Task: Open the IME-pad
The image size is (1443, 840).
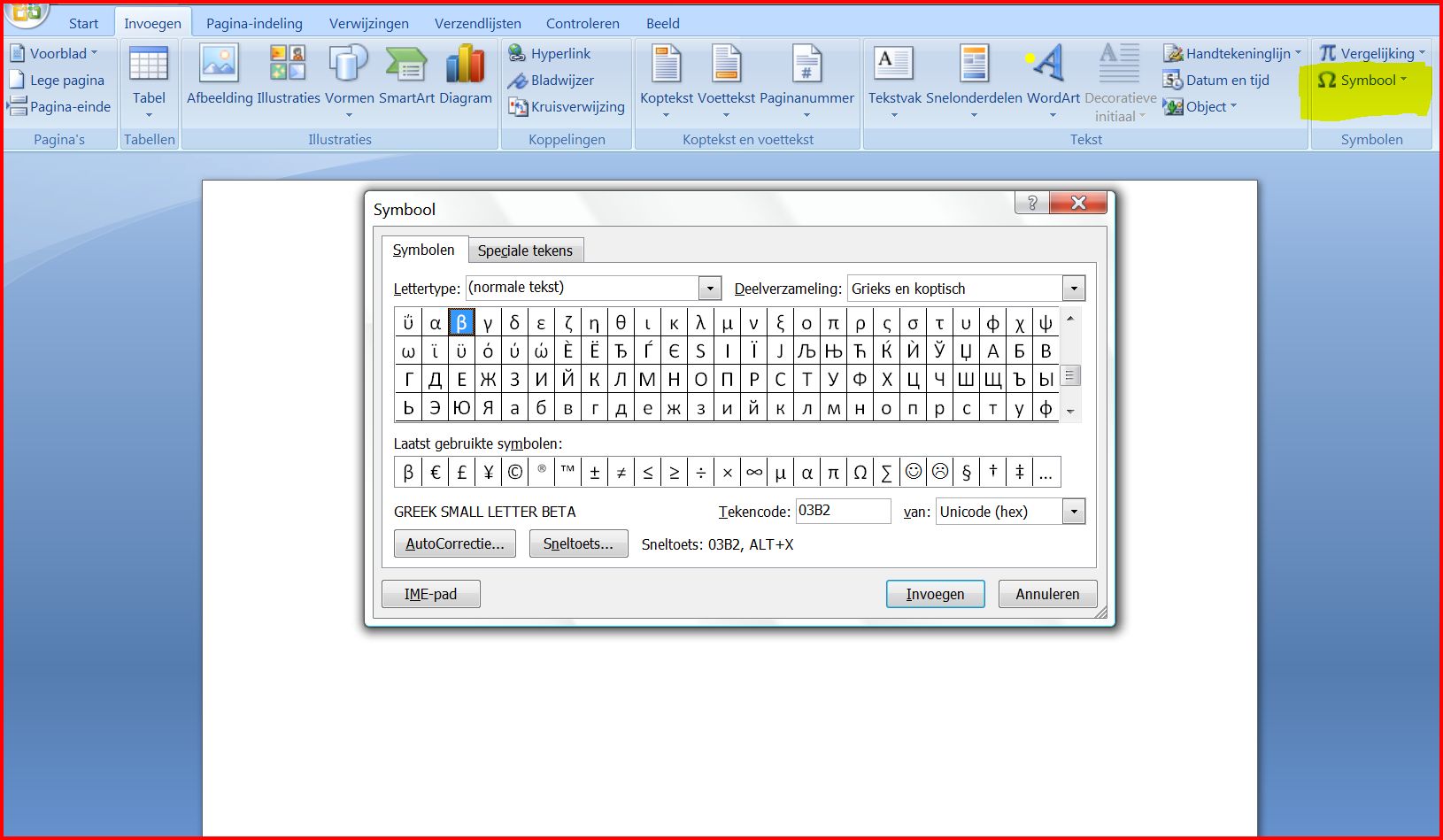Action: click(x=430, y=594)
